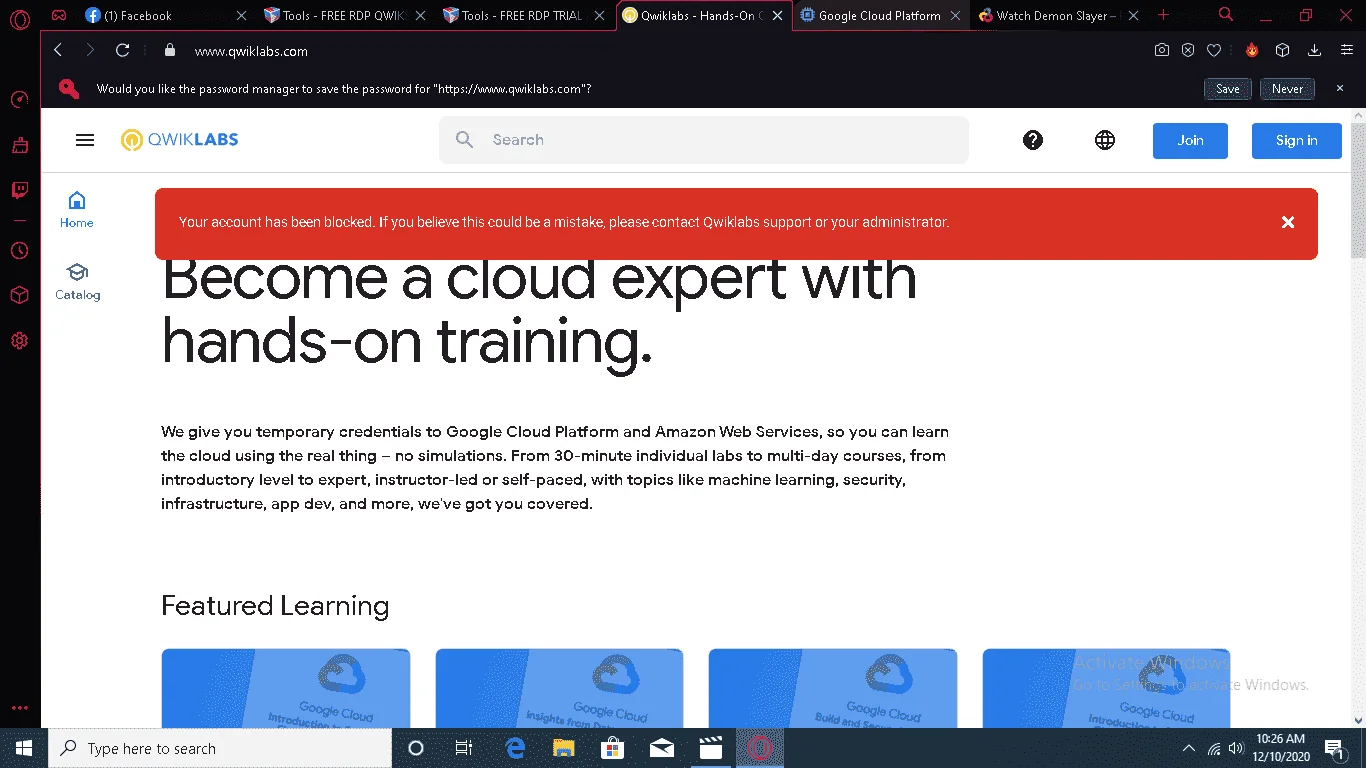The image size is (1366, 768).
Task: Go forward to next page
Action: click(x=90, y=50)
